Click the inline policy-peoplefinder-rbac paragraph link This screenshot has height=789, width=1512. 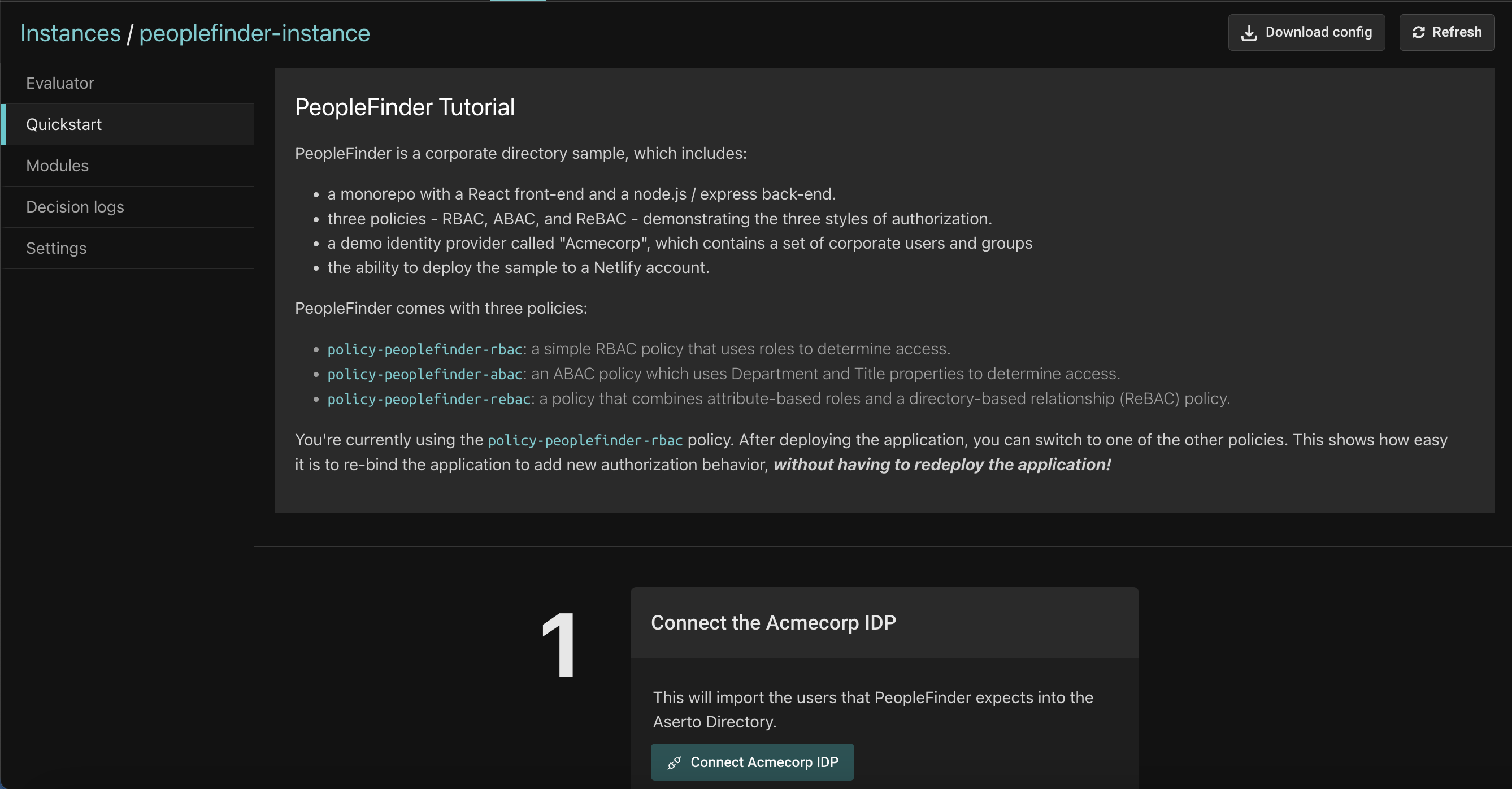(x=585, y=440)
